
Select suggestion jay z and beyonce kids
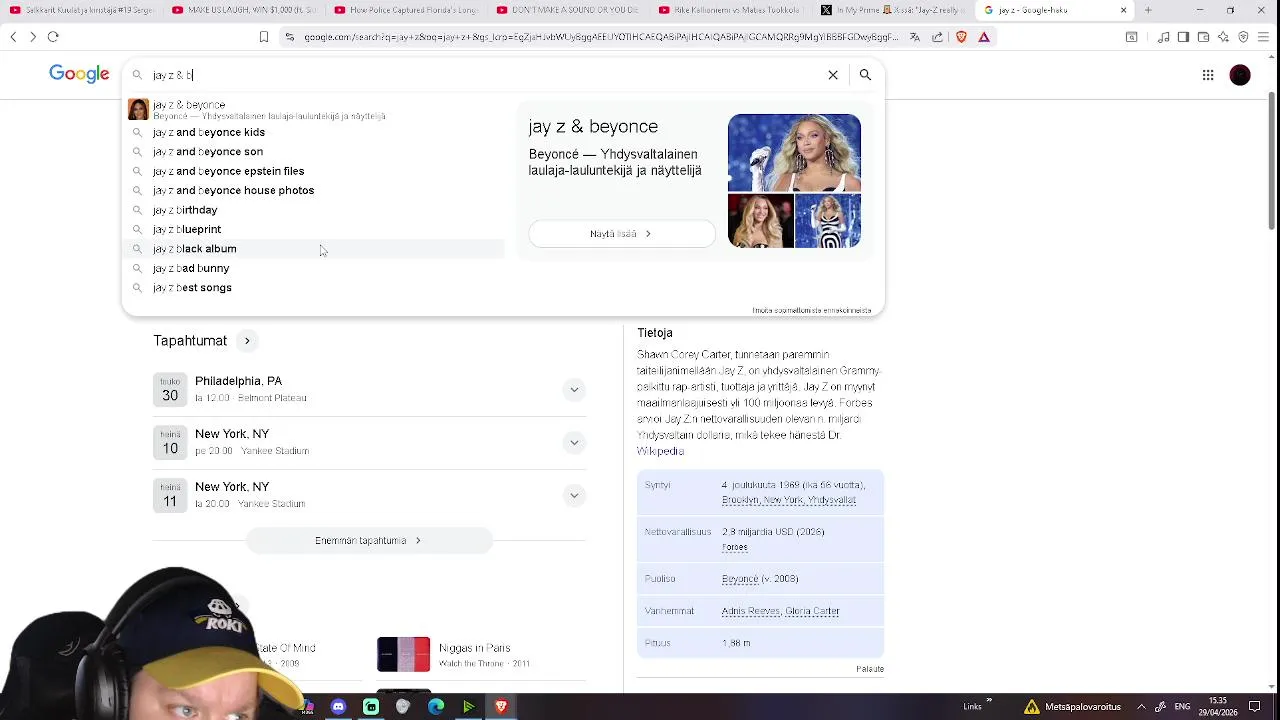pos(315,132)
